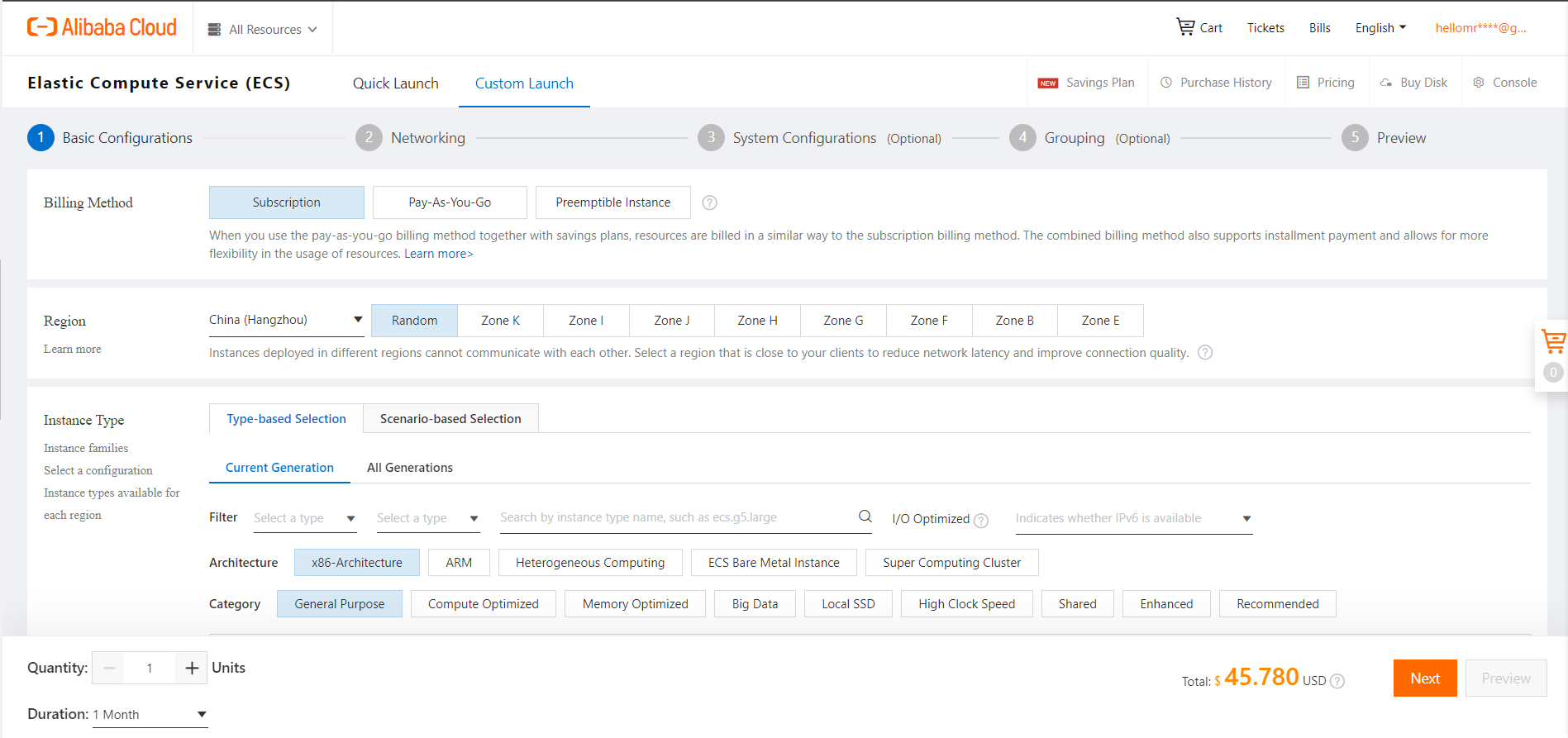Follow the Learn more link under Region
Image resolution: width=1568 pixels, height=738 pixels.
point(73,349)
